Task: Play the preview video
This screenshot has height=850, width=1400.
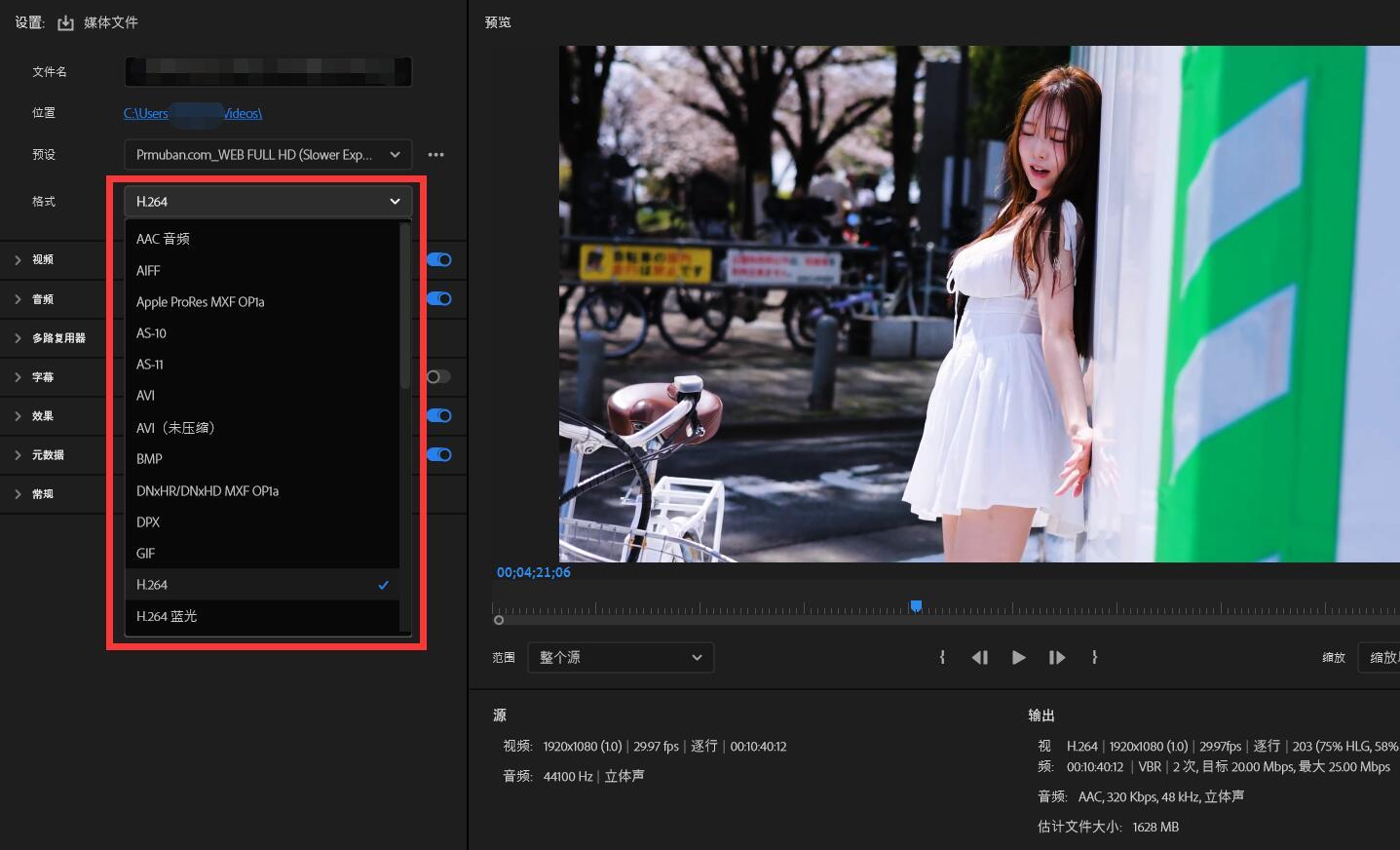Action: (x=1018, y=657)
